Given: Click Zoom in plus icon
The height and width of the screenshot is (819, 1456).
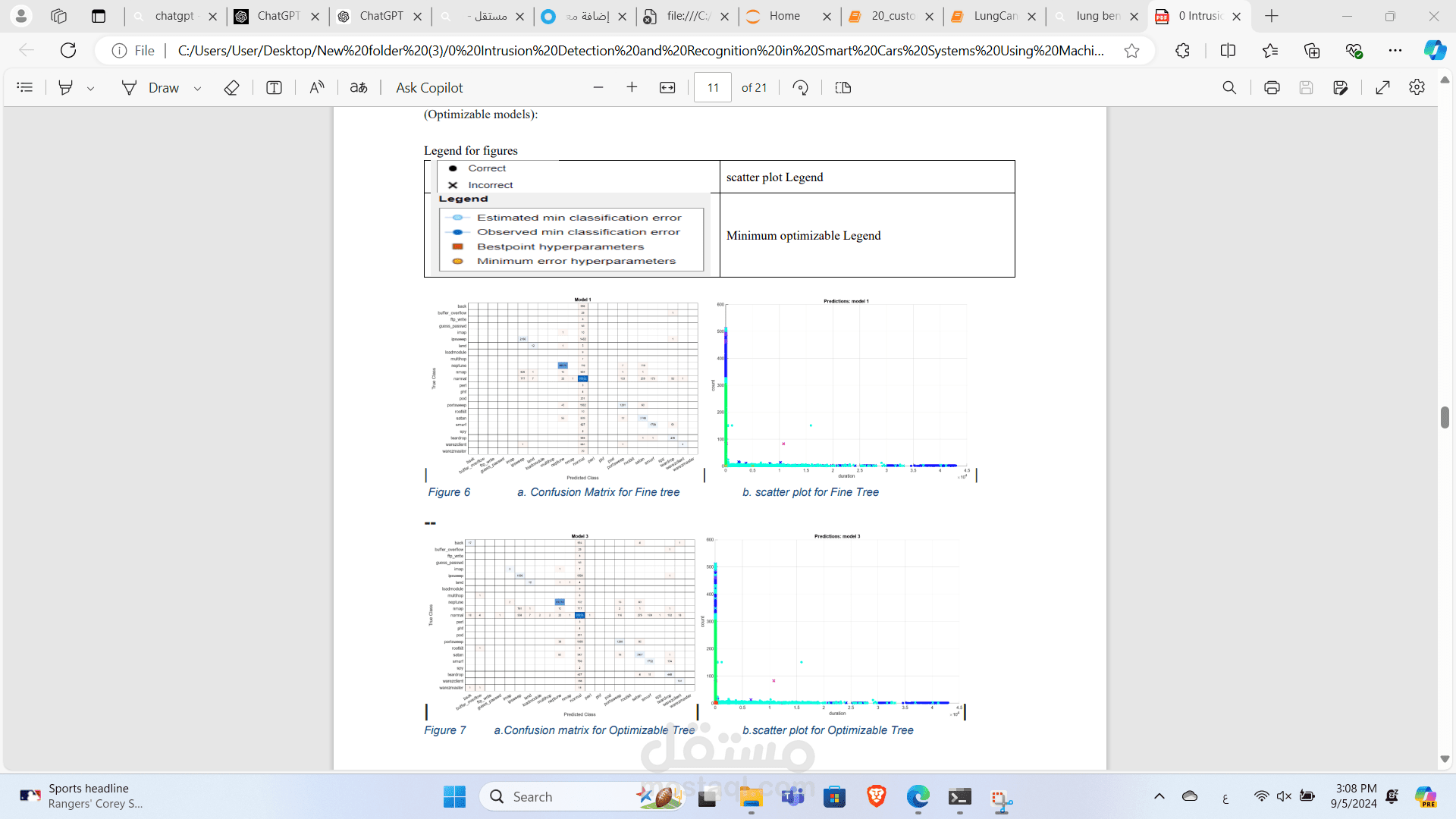Looking at the screenshot, I should tap(632, 88).
